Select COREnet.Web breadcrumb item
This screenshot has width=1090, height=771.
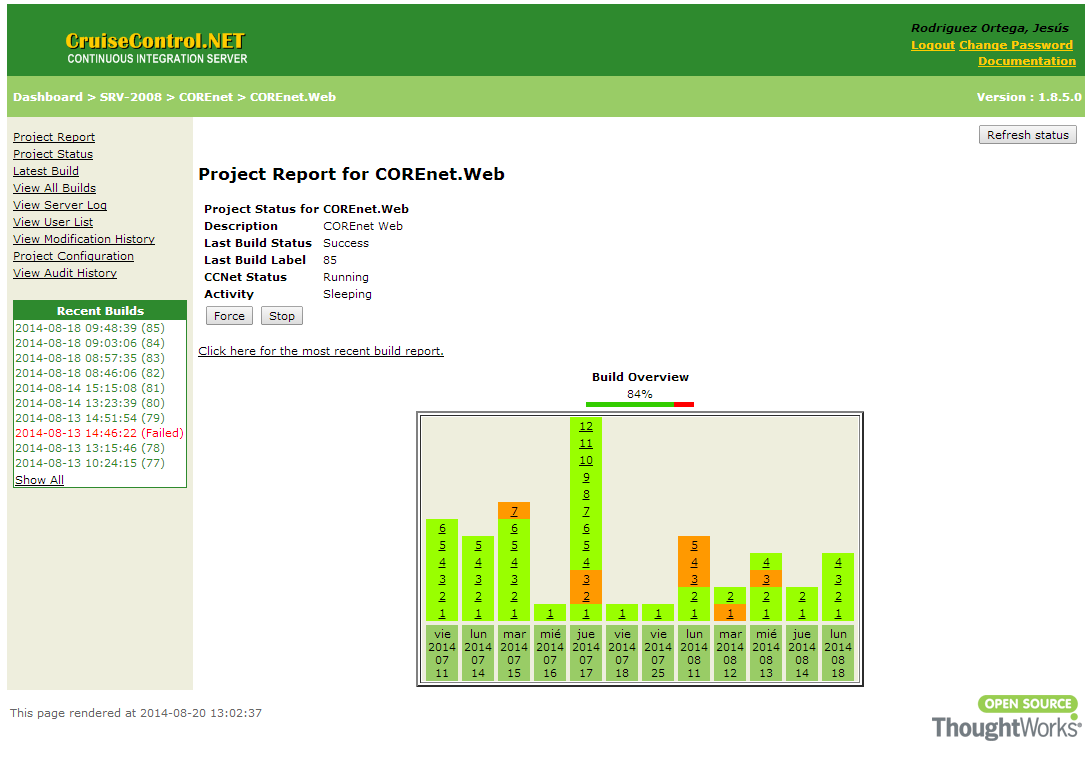pyautogui.click(x=293, y=97)
